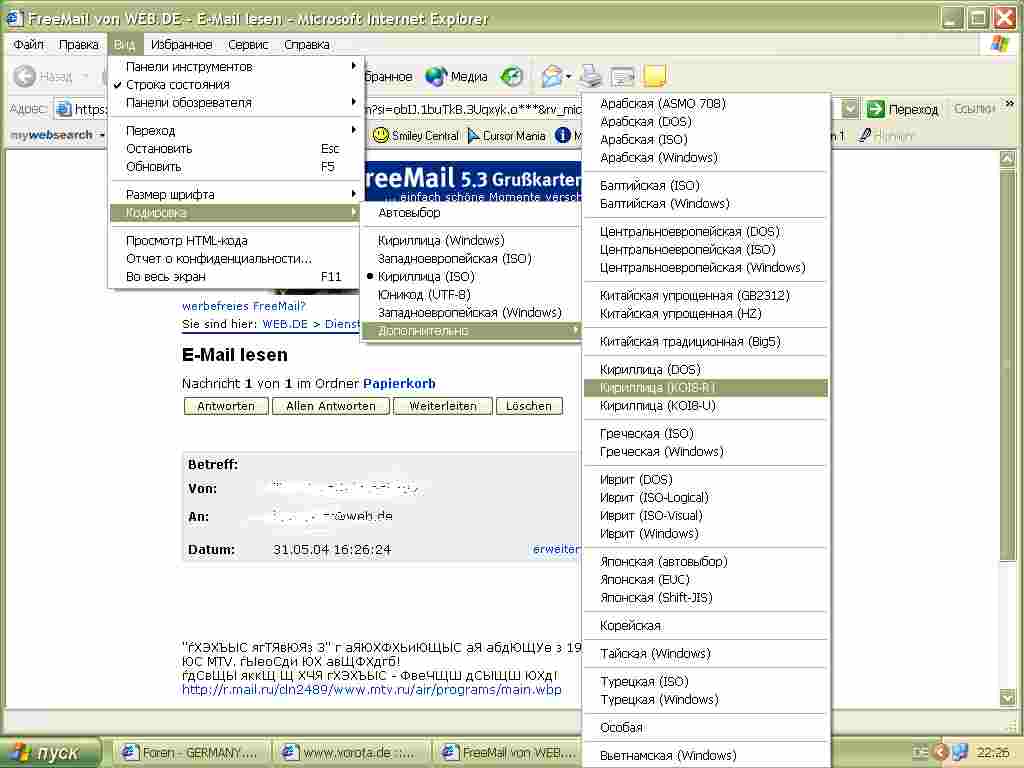Screen dimensions: 1024x768
Task: Click the Start button
Action: point(51,753)
